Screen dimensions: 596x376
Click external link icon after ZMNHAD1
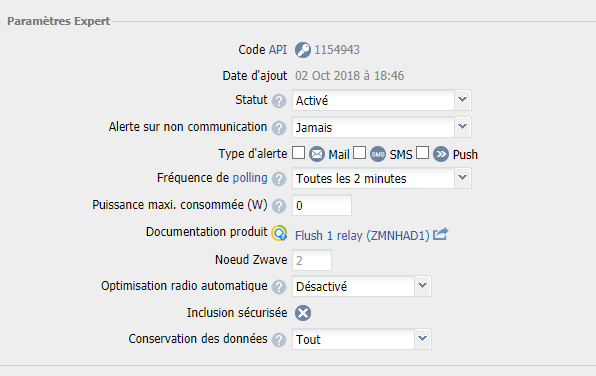tap(441, 234)
